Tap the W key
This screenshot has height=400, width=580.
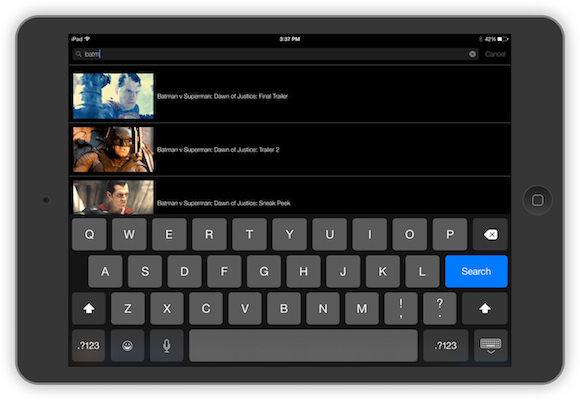point(129,234)
